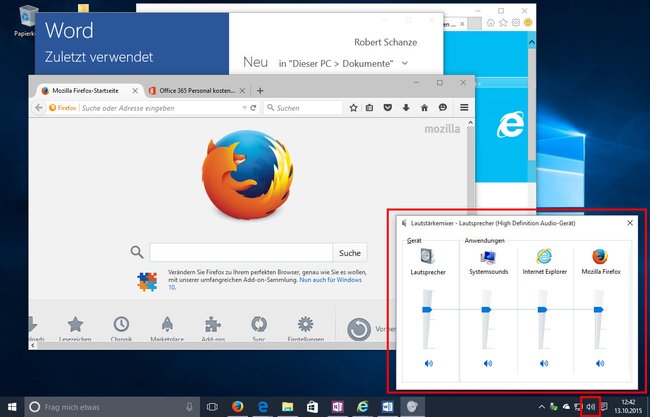Expand the Word document location dropdown

point(405,63)
